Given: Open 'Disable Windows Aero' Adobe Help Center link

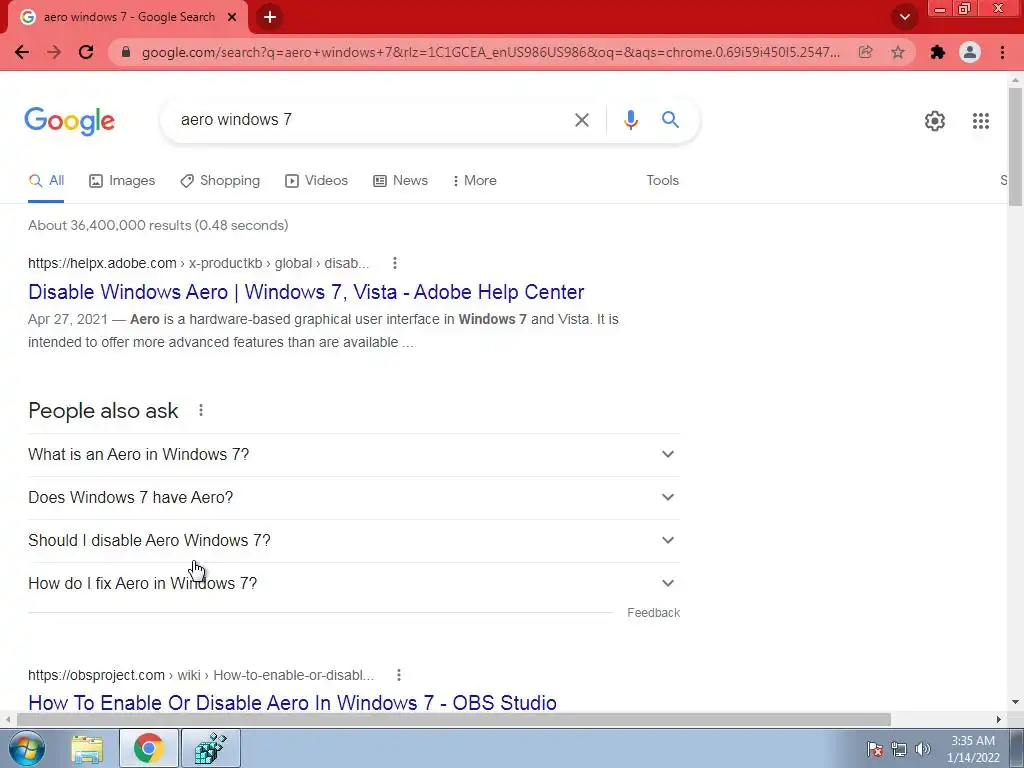Looking at the screenshot, I should coord(306,292).
